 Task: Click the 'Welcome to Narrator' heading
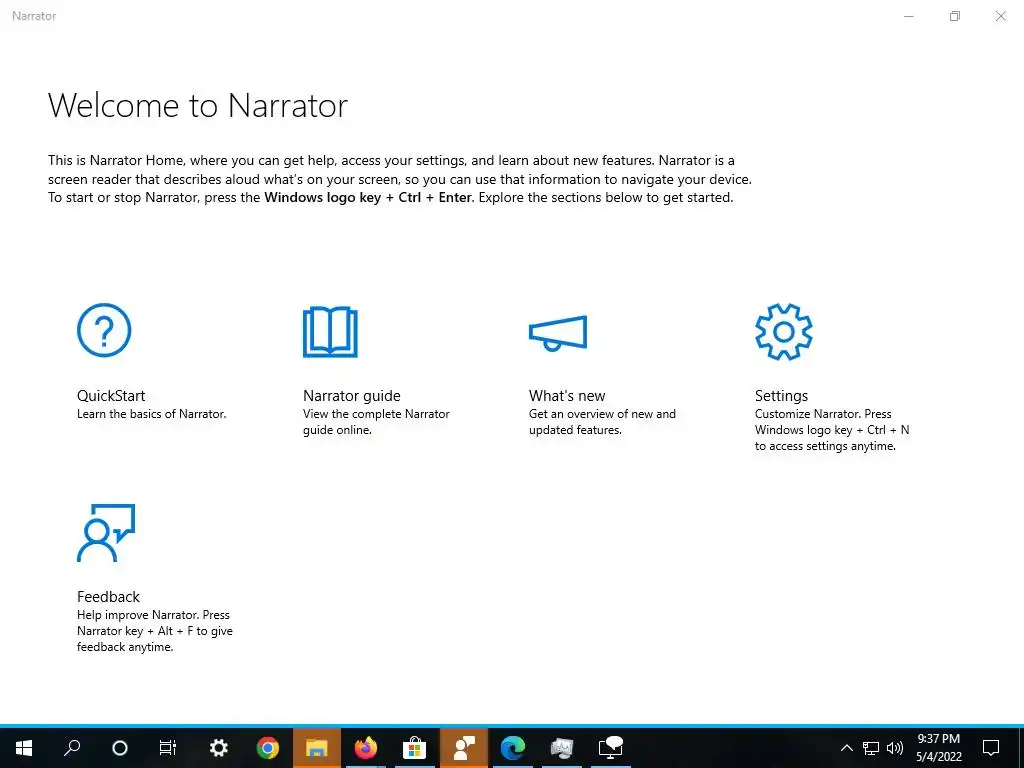(x=198, y=105)
